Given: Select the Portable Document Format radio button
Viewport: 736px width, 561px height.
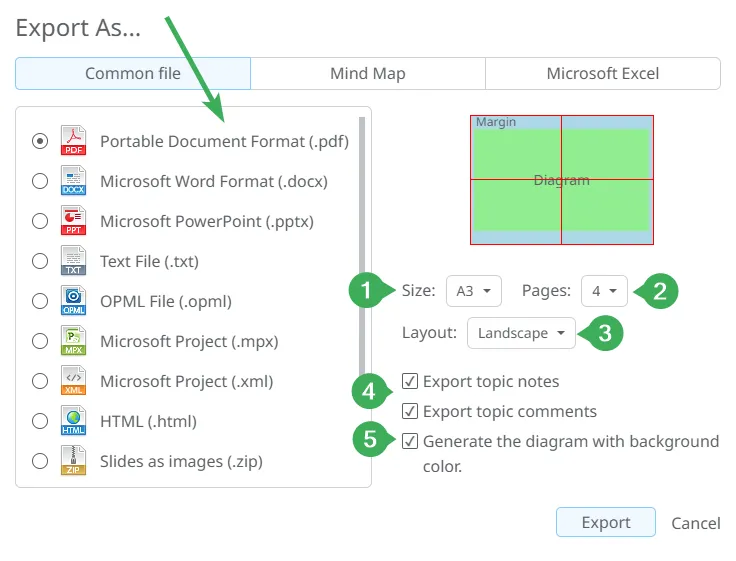Looking at the screenshot, I should pos(40,141).
